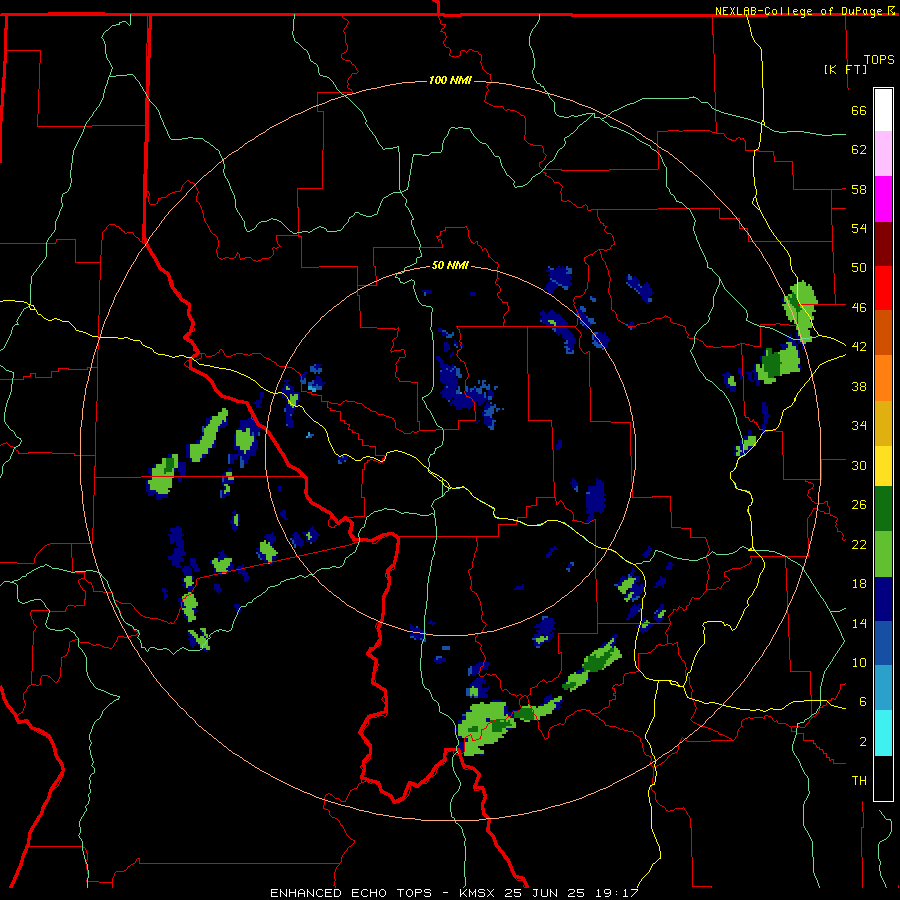Click the gold legend swatch
Image resolution: width=900 pixels, height=900 pixels.
[883, 423]
